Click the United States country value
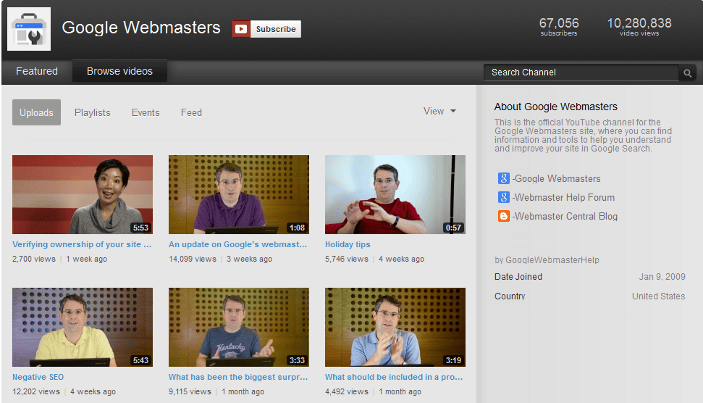703x403 pixels. tap(659, 296)
